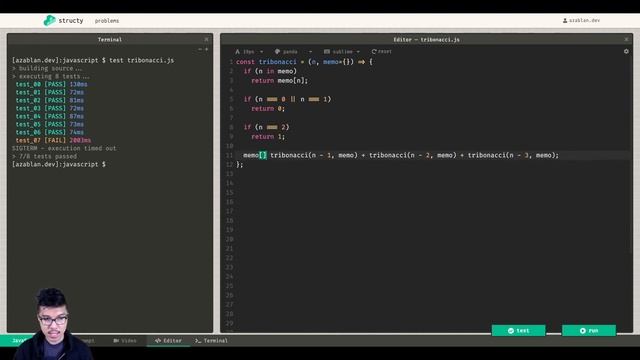Screen dimensions: 640x360
Task: Click the javascript language selector
Action: click(x=17, y=340)
